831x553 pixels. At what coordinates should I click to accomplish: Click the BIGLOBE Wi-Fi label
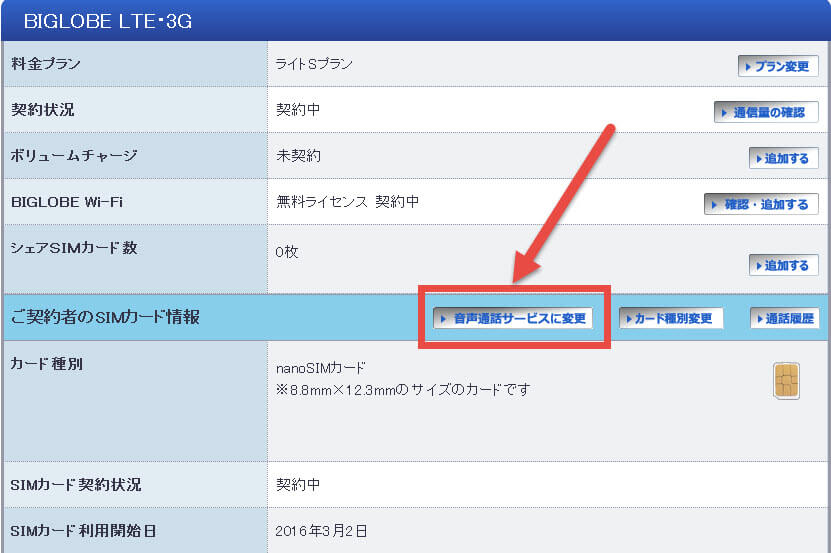tap(67, 202)
